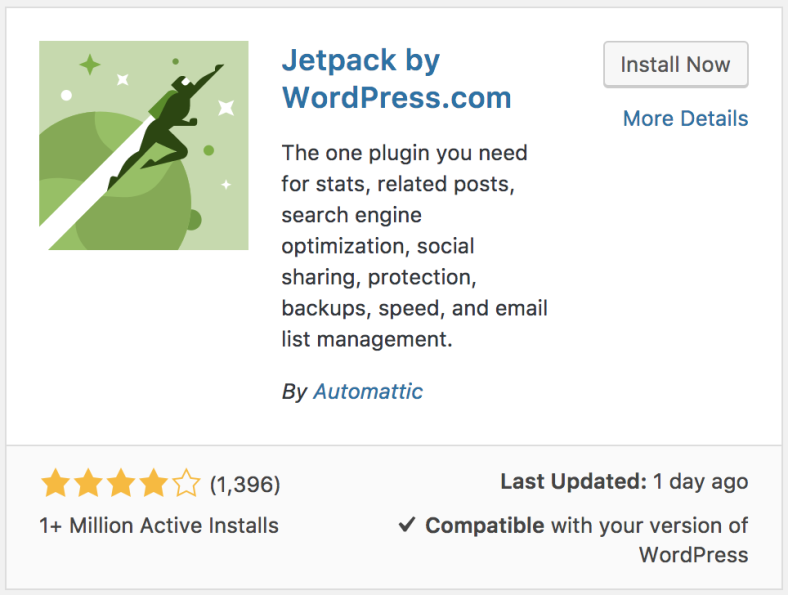The height and width of the screenshot is (595, 788).
Task: Click the fourth gold rating star
Action: [x=154, y=483]
